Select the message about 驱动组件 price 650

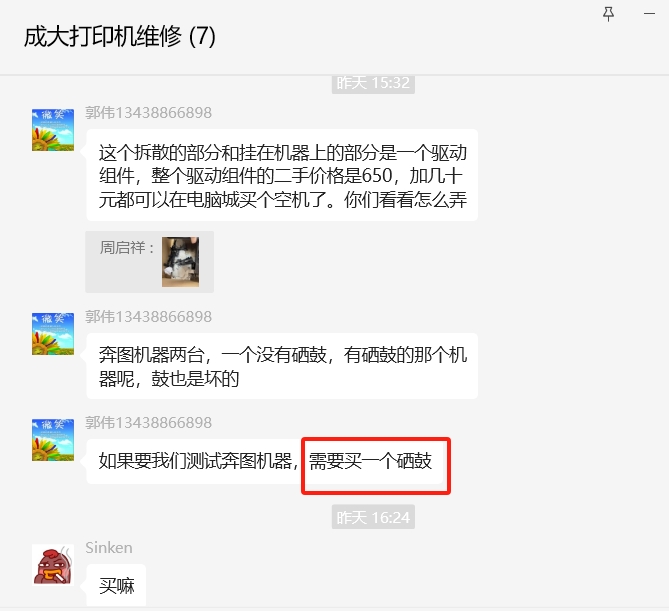click(282, 175)
